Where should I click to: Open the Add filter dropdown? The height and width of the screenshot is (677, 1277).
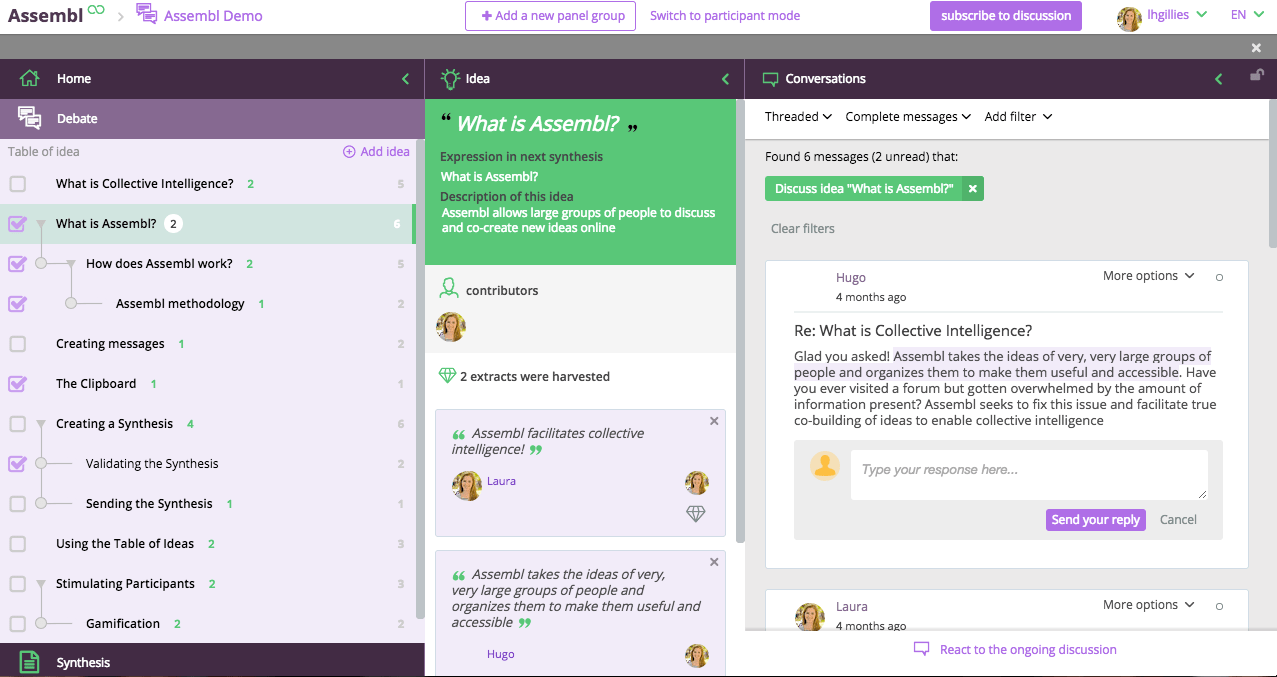[x=1018, y=117]
